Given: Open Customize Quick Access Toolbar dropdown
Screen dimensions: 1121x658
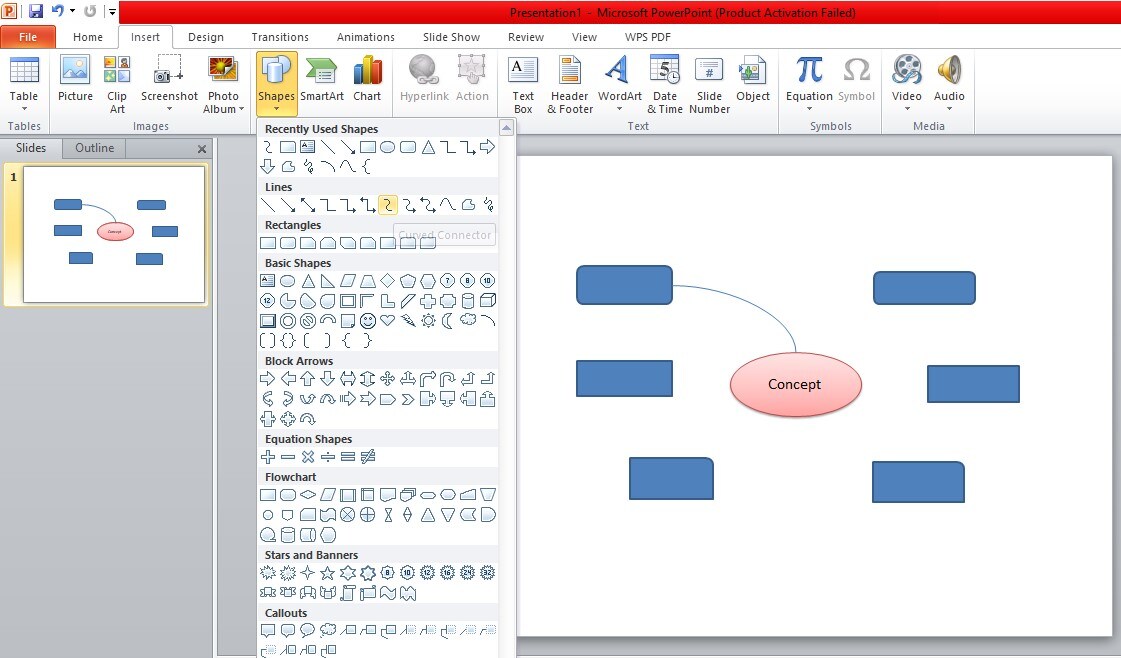Looking at the screenshot, I should (x=112, y=11).
